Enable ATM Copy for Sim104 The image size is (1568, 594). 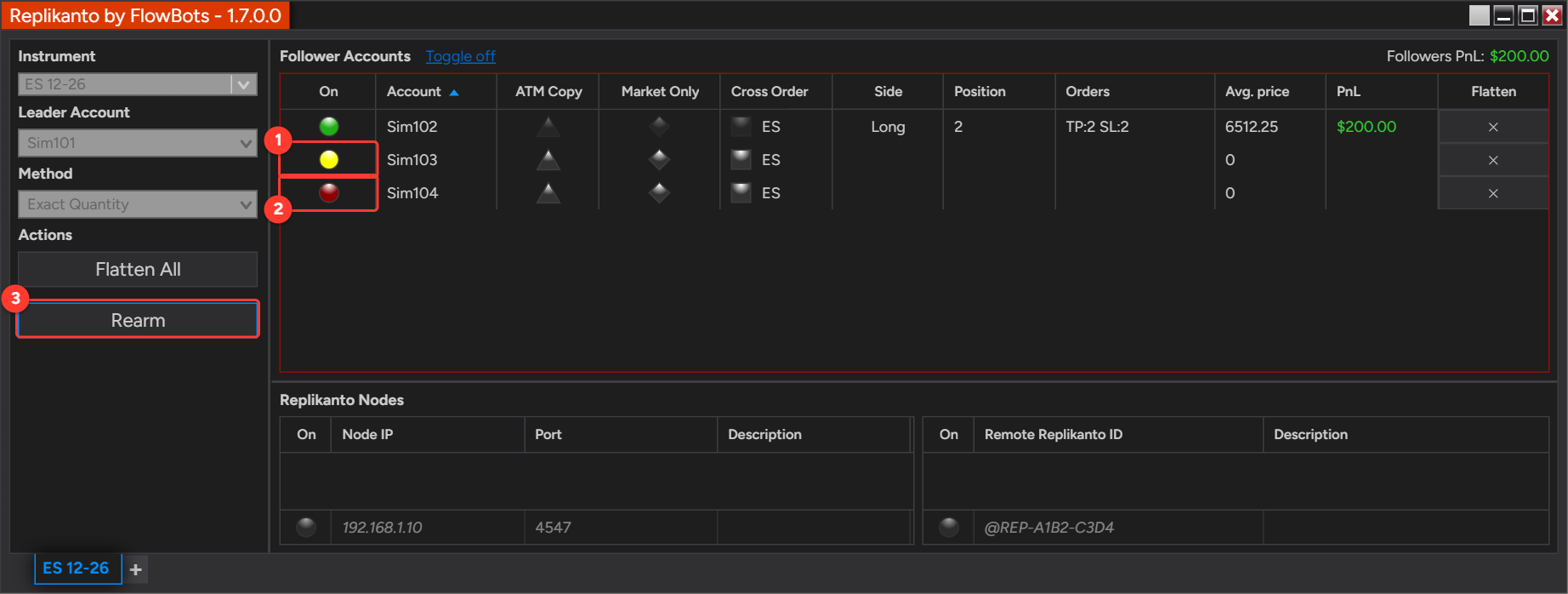click(548, 193)
